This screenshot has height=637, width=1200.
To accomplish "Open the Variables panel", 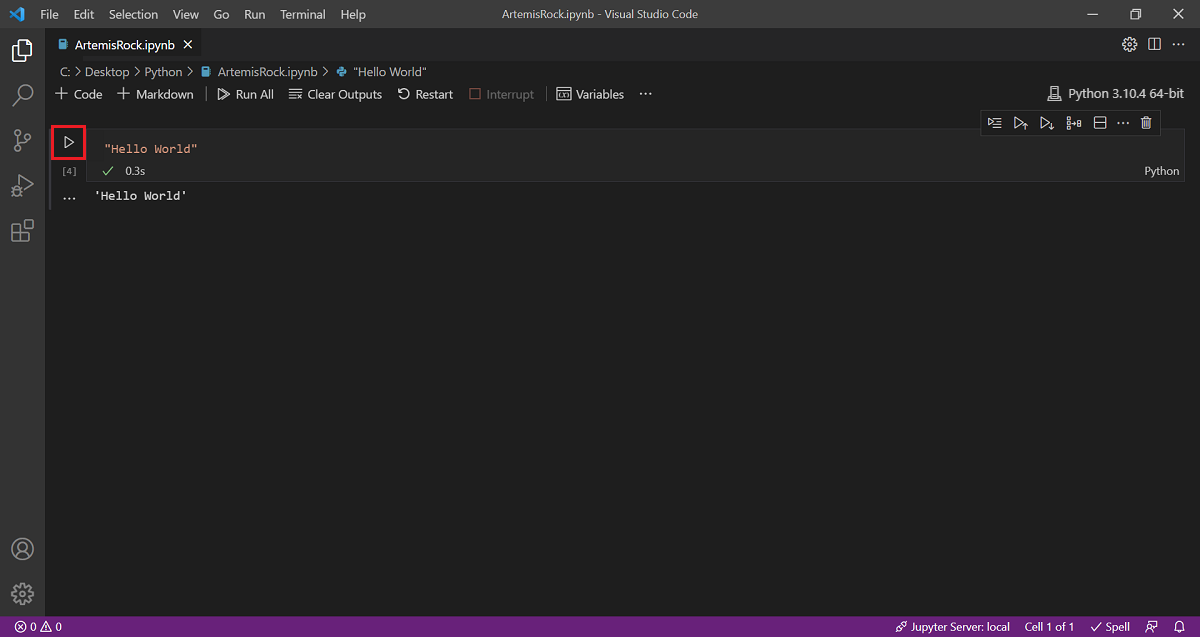I will pos(590,94).
